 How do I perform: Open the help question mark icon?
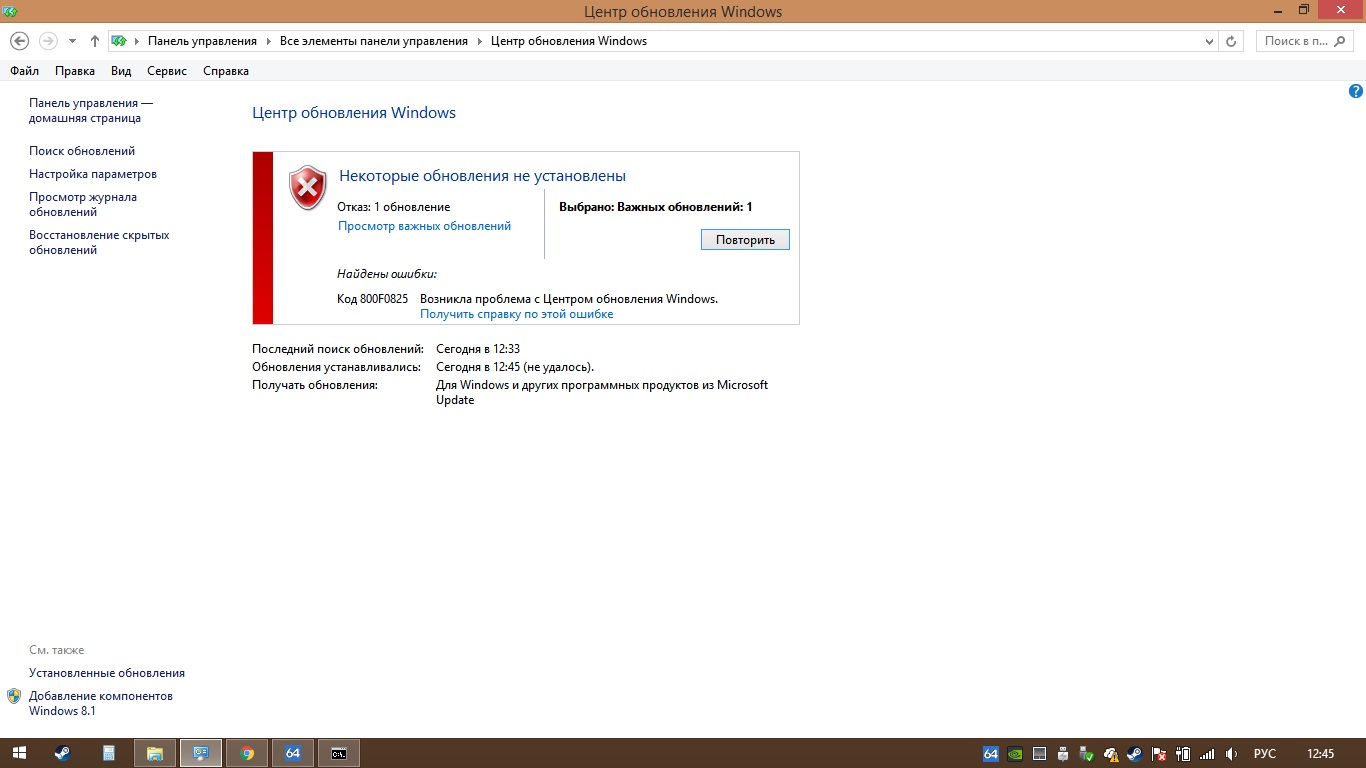[1356, 91]
